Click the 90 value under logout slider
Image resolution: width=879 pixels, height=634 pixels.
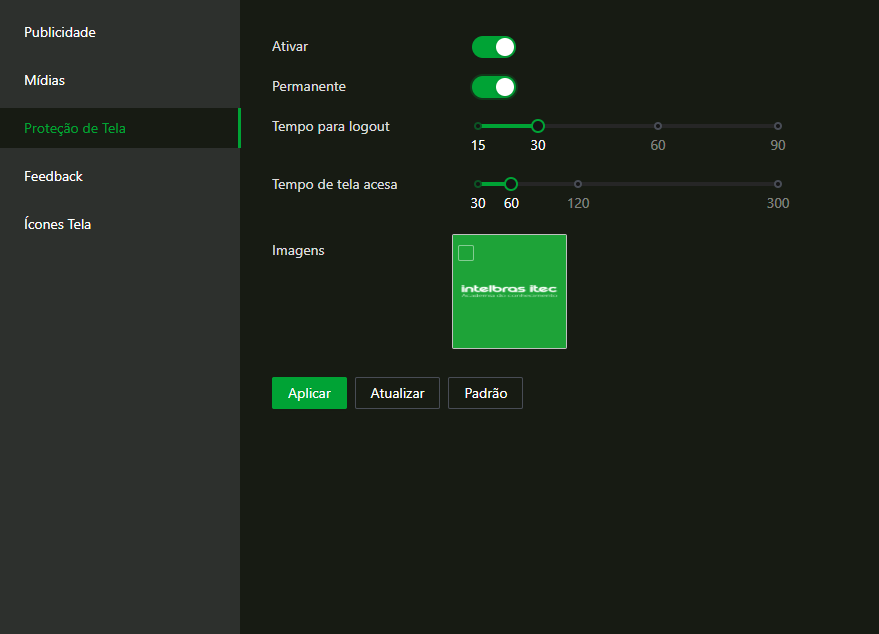pos(778,145)
